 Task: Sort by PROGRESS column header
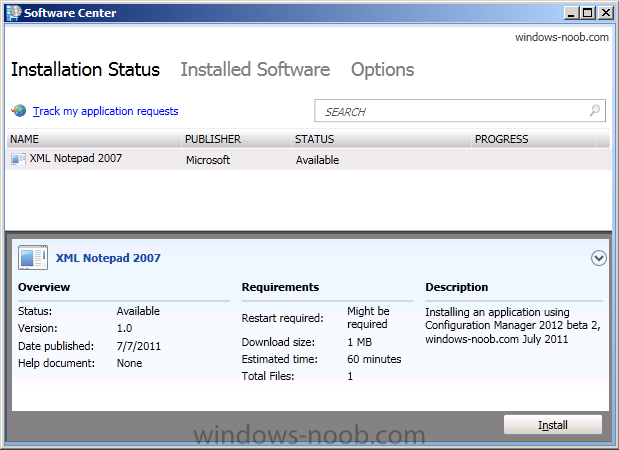pos(534,139)
